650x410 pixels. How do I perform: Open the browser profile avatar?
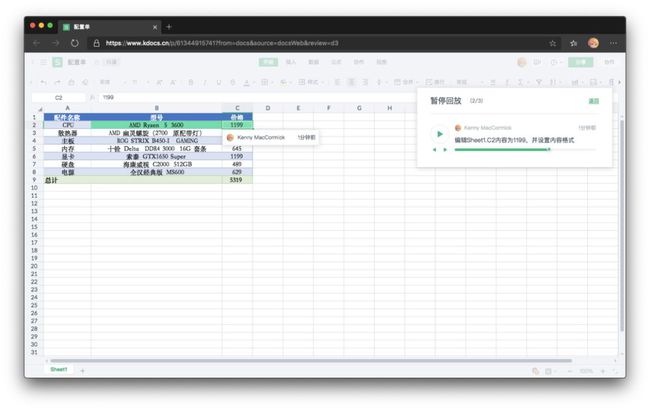pos(593,43)
